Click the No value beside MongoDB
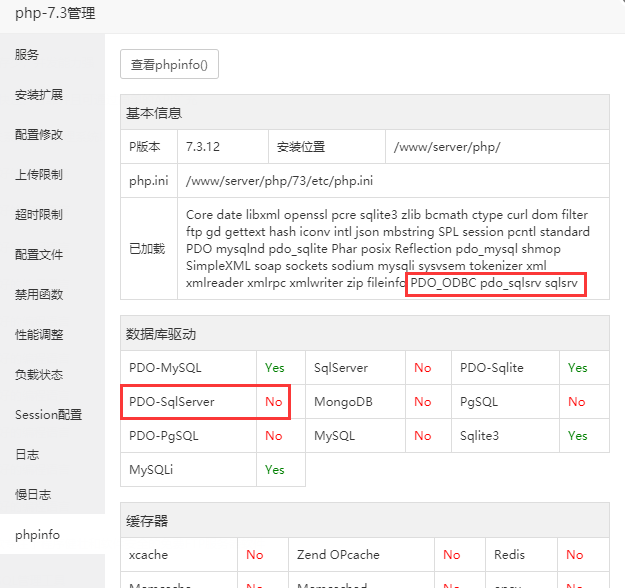625x588 pixels. point(423,401)
